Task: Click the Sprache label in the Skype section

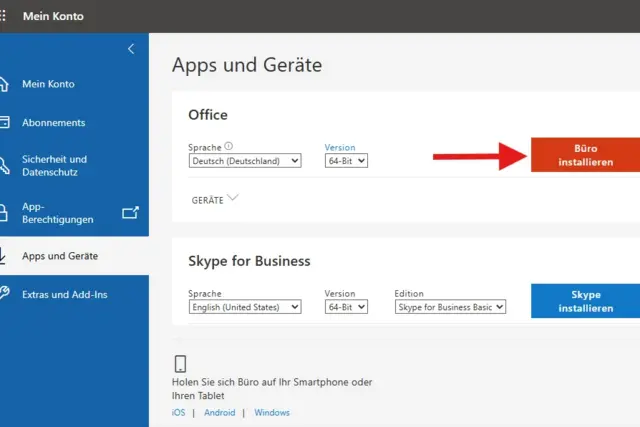Action: (204, 294)
